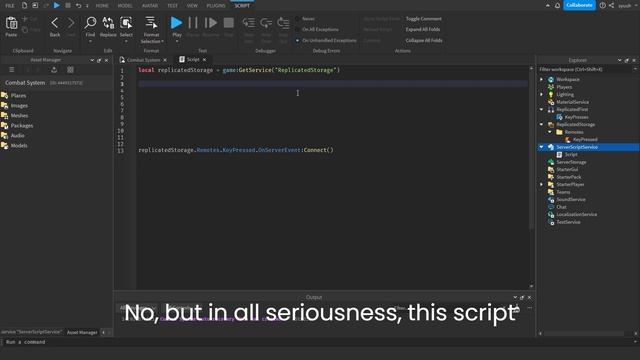The height and width of the screenshot is (360, 640).
Task: Open the Replace tool
Action: pyautogui.click(x=108, y=23)
